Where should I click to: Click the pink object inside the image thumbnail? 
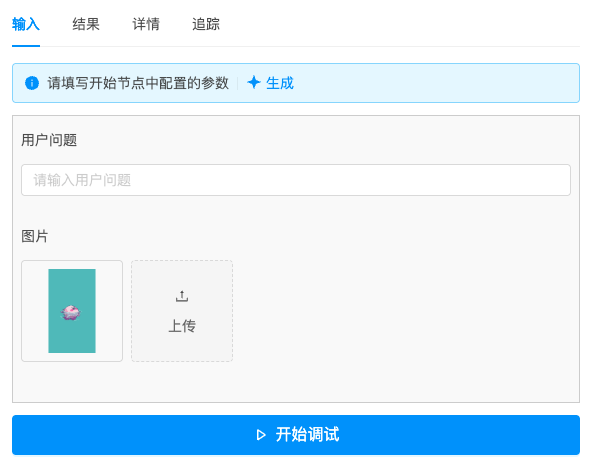pos(71,313)
